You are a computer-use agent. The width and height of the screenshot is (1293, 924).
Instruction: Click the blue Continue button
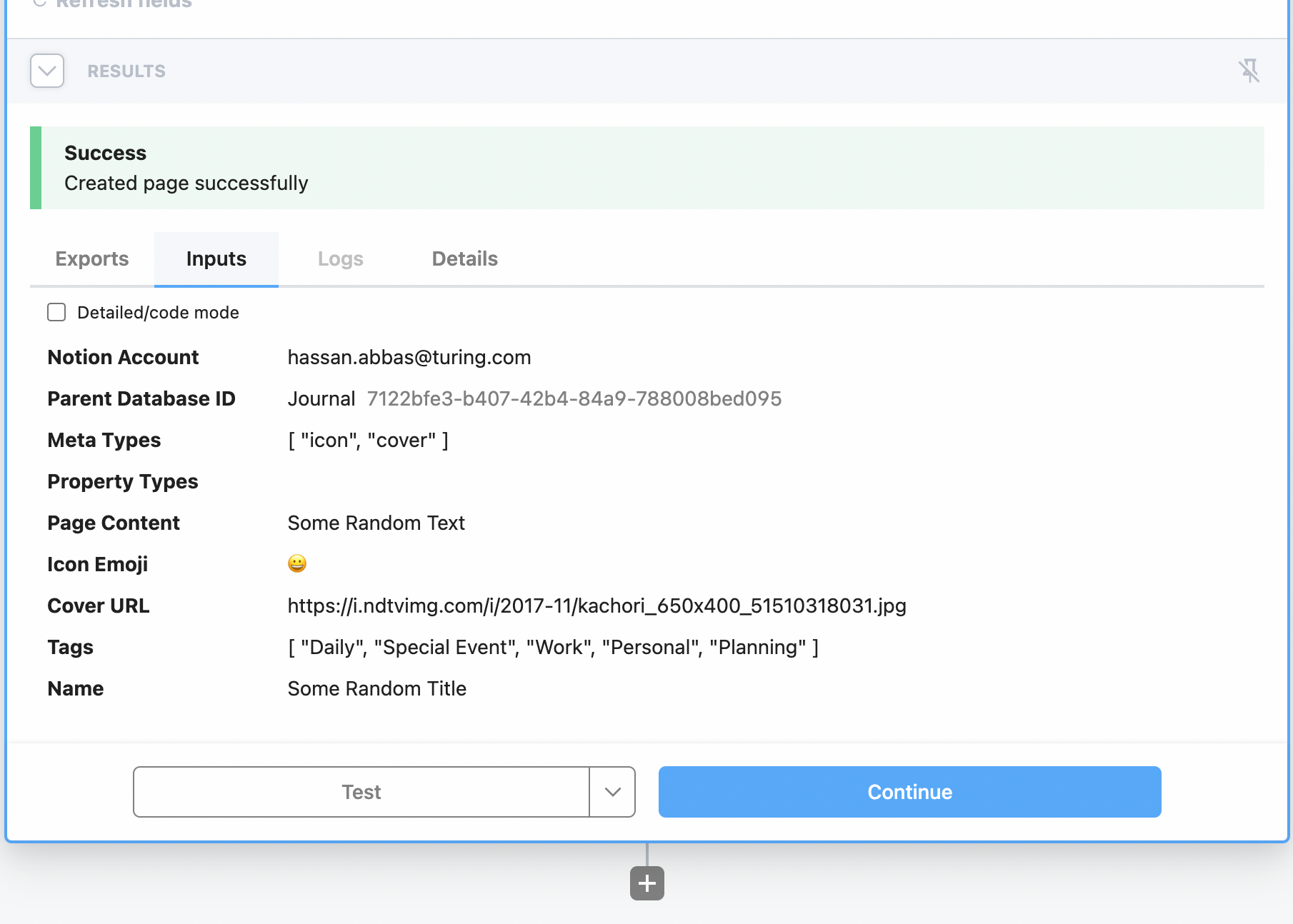point(909,792)
